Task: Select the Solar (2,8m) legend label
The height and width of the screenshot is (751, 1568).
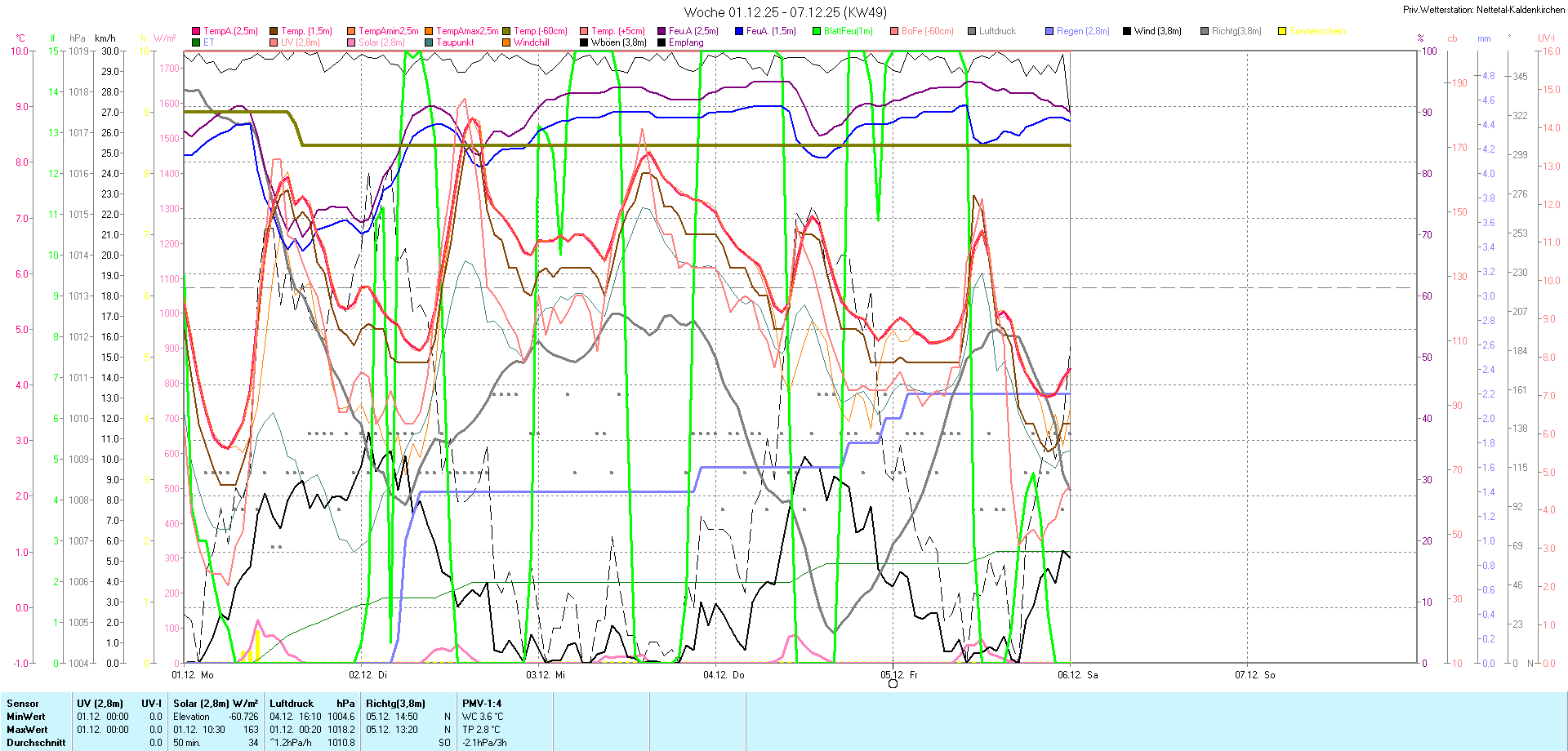Action: pos(381,42)
